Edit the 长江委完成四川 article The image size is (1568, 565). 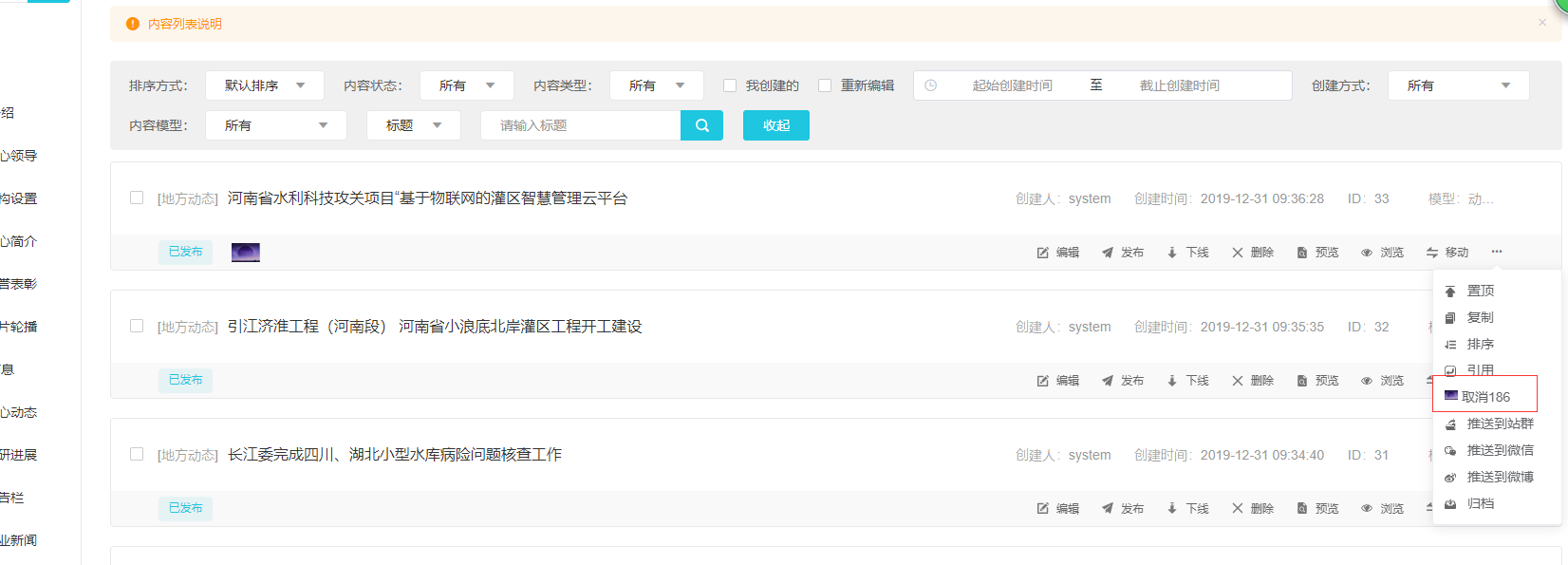point(1058,509)
